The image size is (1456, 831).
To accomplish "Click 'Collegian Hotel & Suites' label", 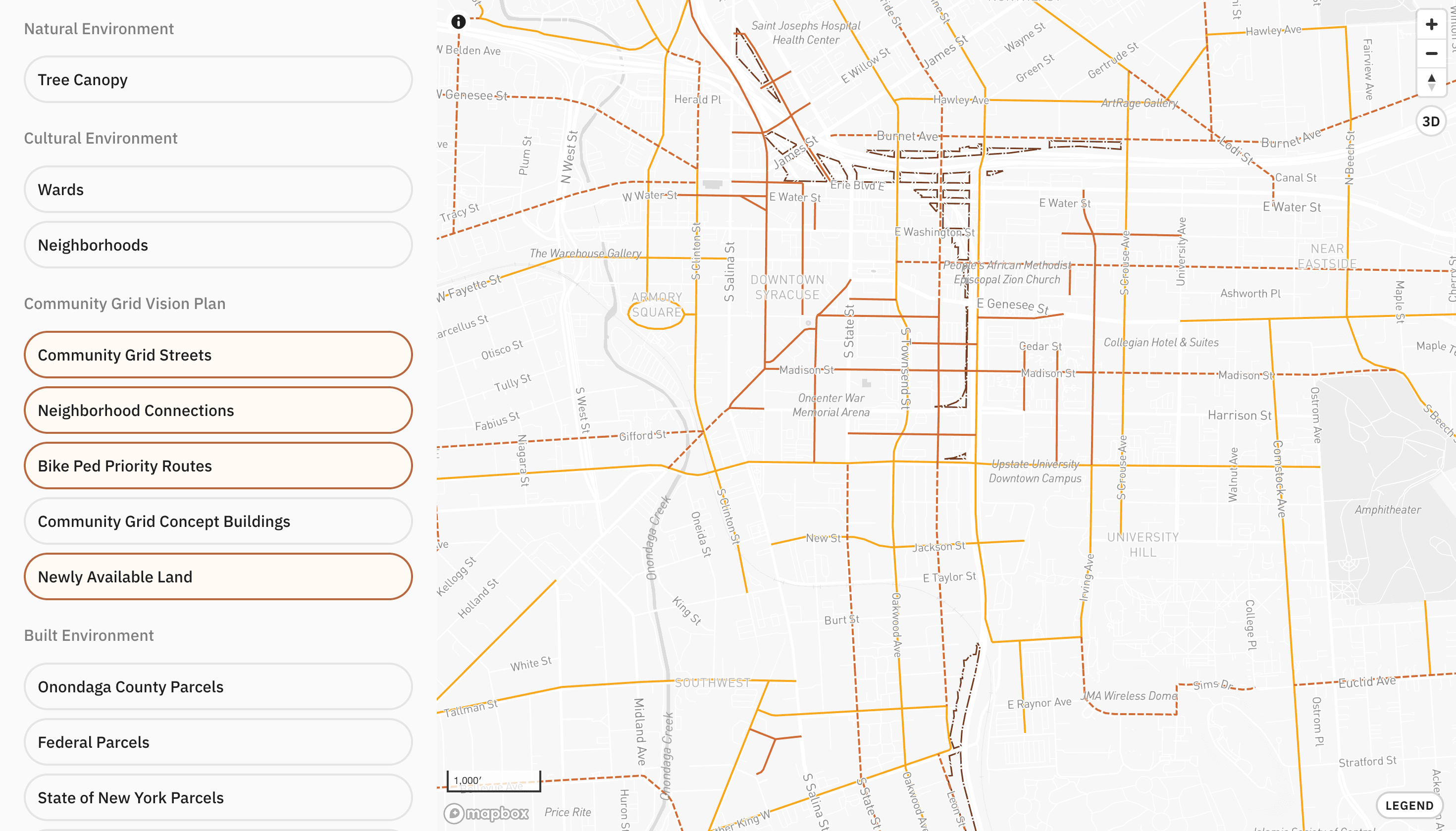I will click(1161, 342).
